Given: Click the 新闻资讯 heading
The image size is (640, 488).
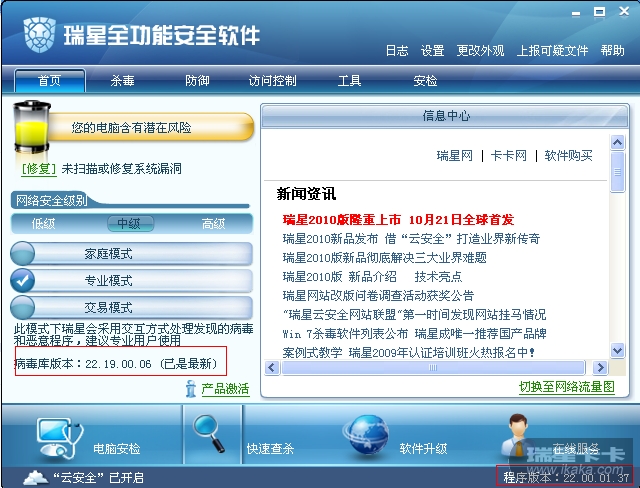Looking at the screenshot, I should (x=306, y=194).
